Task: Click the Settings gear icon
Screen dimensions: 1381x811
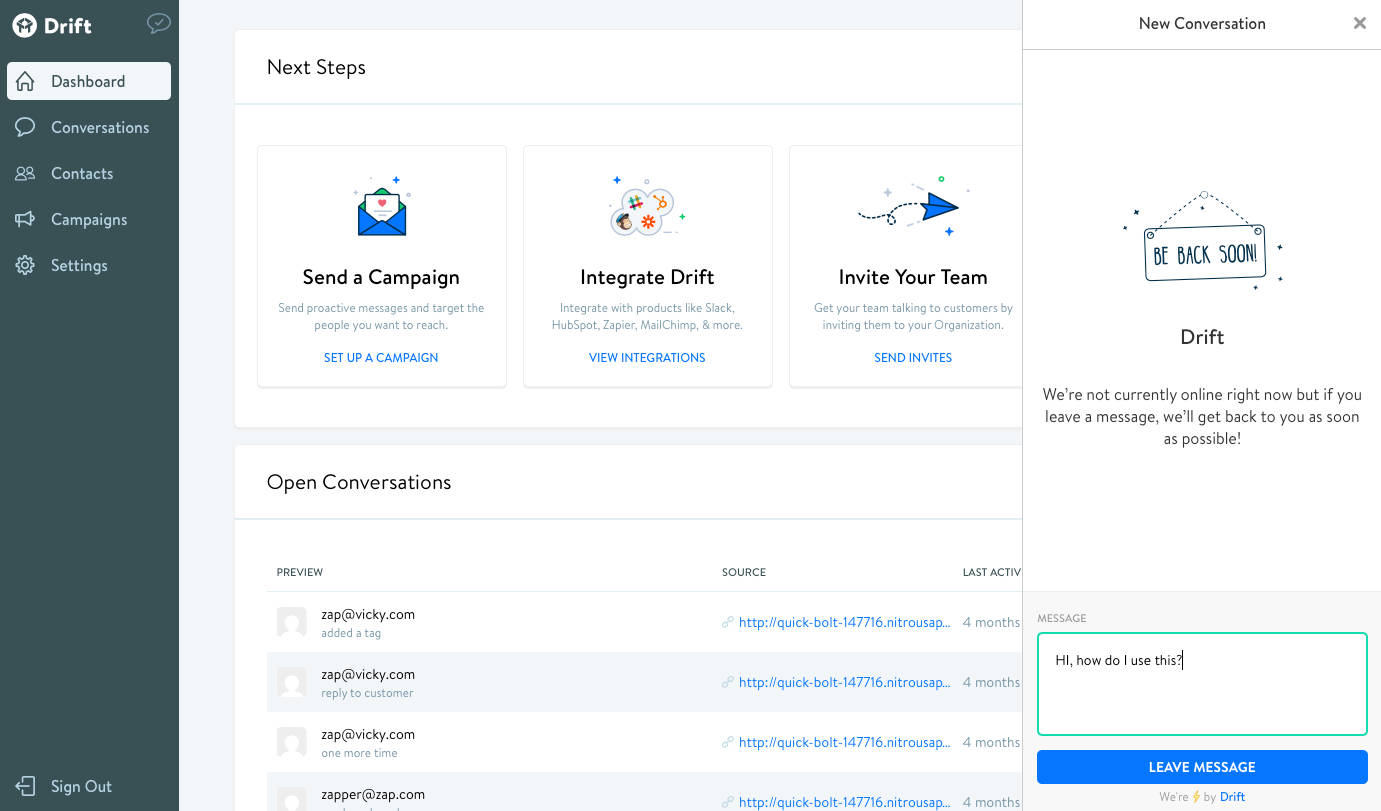Action: (x=26, y=266)
